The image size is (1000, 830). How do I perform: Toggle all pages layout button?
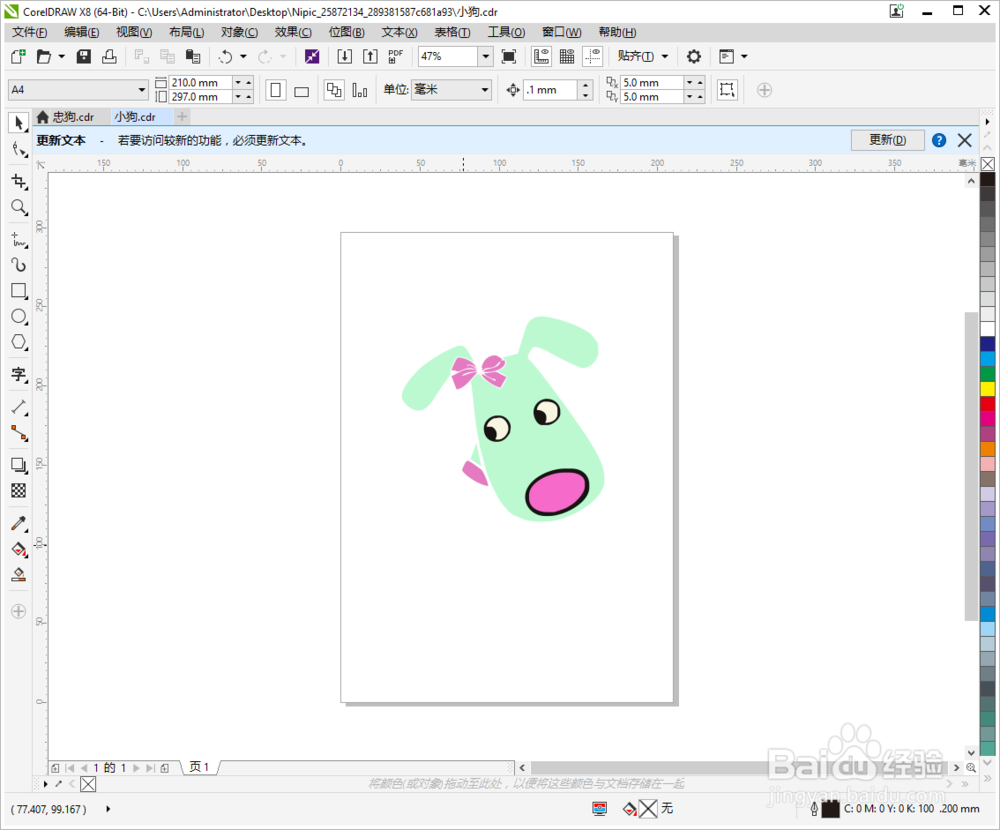pos(334,90)
